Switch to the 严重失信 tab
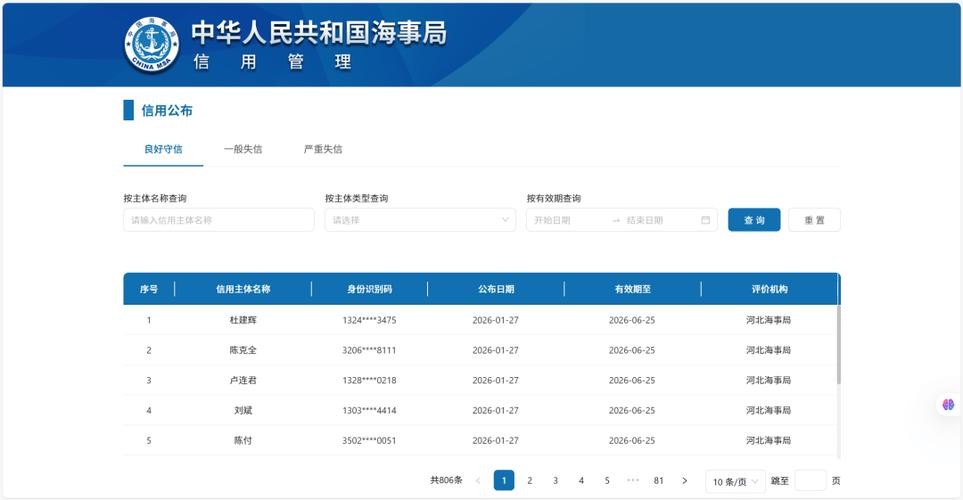Viewport: 963px width, 500px height. click(322, 149)
